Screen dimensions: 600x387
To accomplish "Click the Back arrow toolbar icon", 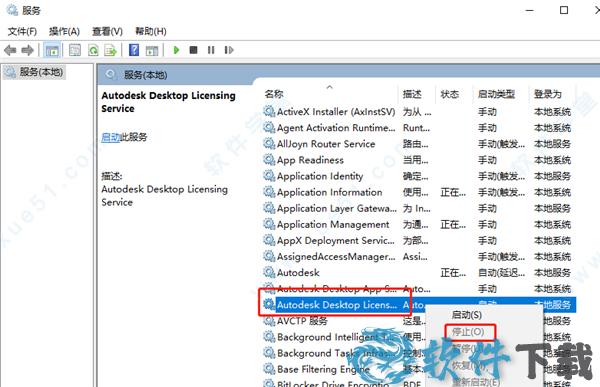I will click(10, 50).
